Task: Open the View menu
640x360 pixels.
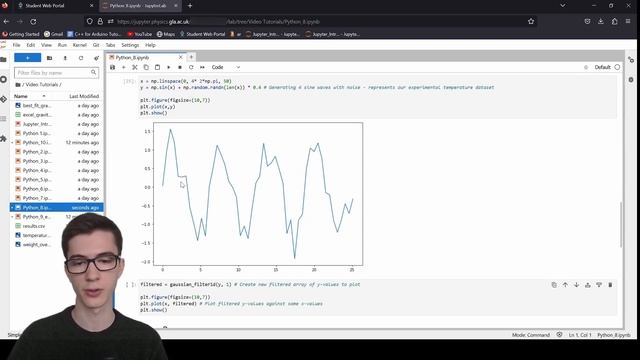Action: 46,45
